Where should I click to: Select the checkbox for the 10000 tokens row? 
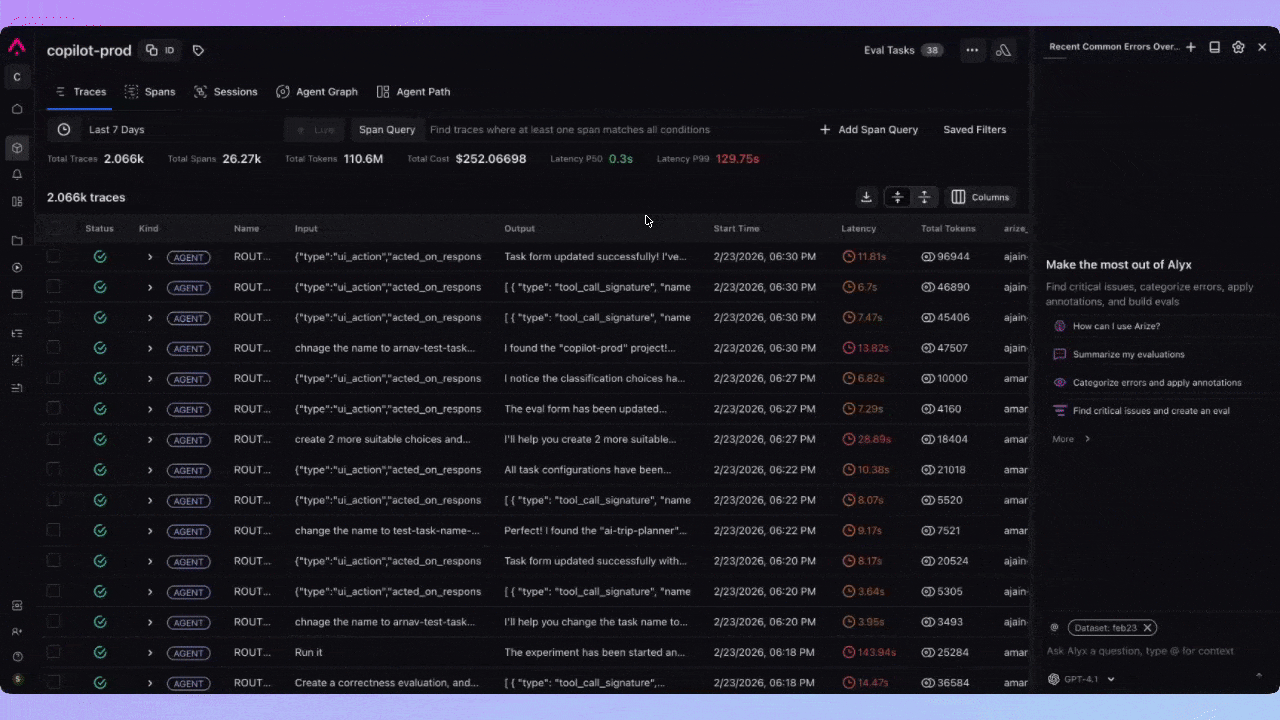[54, 378]
